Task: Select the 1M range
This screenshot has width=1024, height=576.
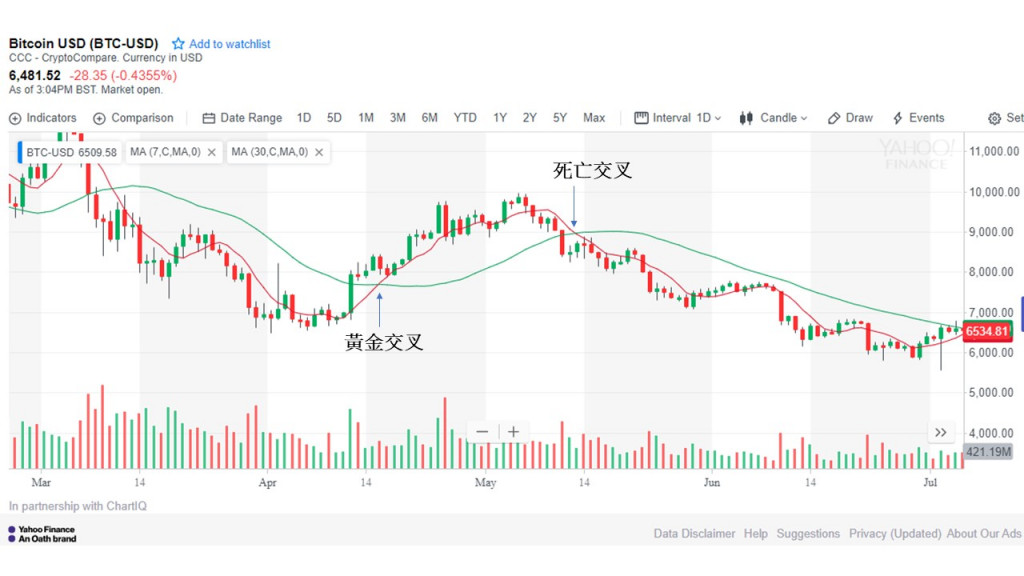Action: point(366,118)
